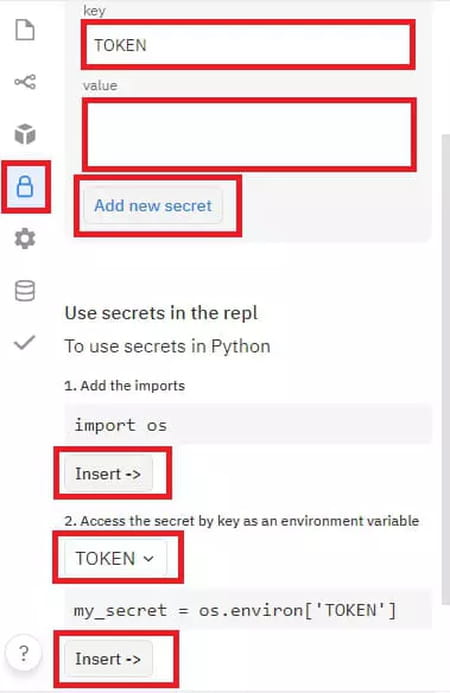The width and height of the screenshot is (450, 693).
Task: Click the vertical scrollbar on the right
Action: tap(446, 369)
